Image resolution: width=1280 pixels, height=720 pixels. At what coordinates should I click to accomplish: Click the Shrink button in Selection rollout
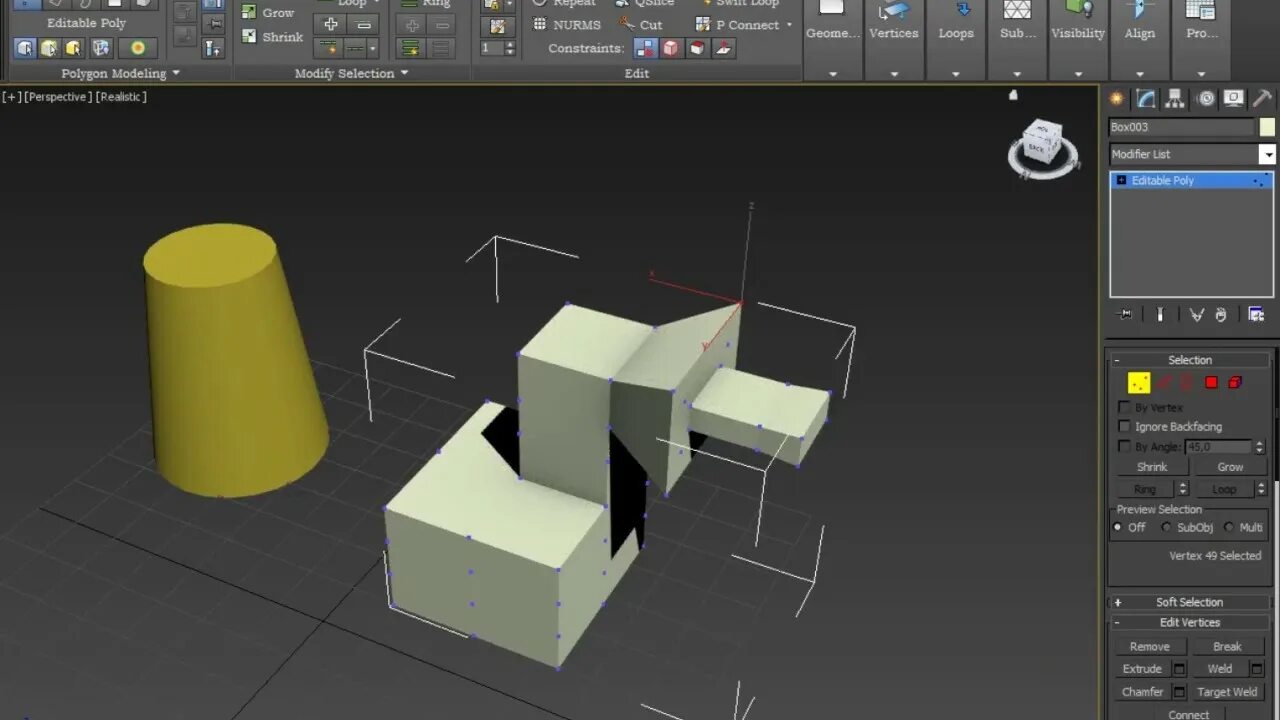click(1152, 467)
